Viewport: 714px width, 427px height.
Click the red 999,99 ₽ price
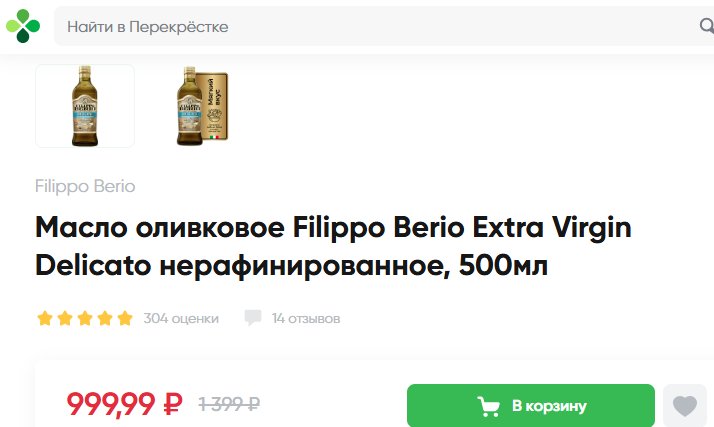[124, 404]
